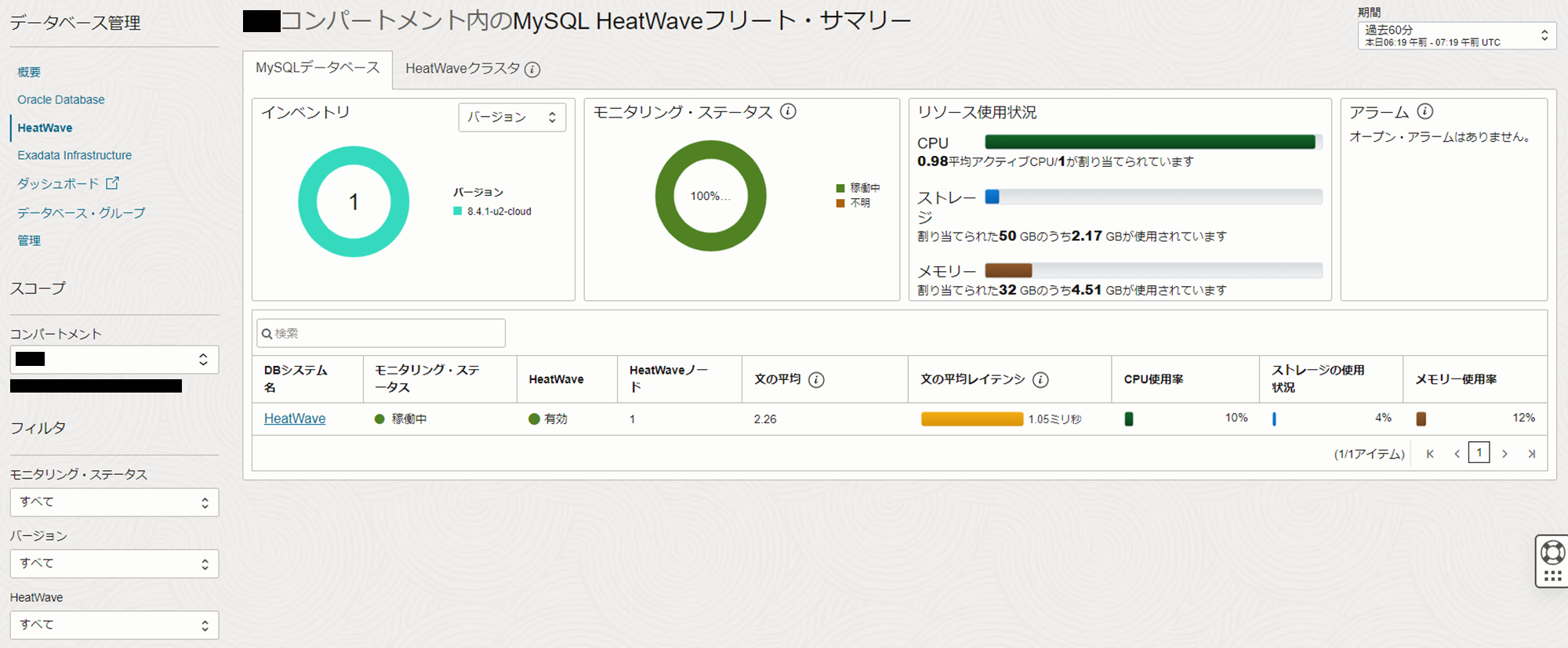Open the コンパートメント selector
This screenshot has height=648, width=1568.
click(x=114, y=360)
